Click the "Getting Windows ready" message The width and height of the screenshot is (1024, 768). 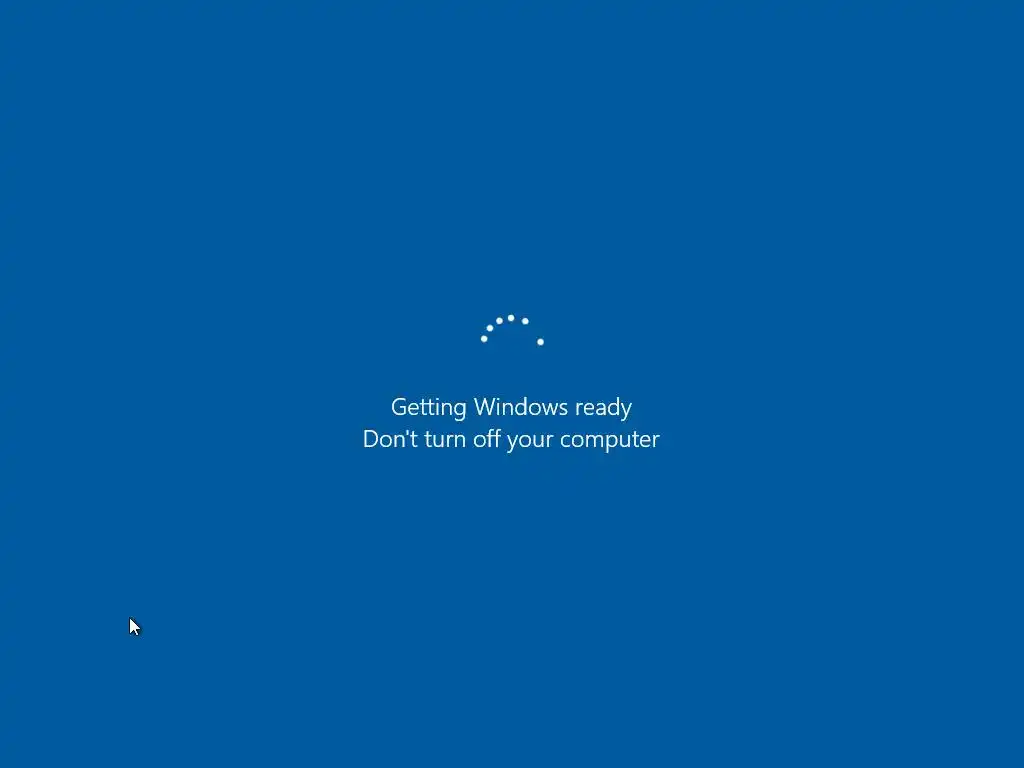[x=511, y=408]
